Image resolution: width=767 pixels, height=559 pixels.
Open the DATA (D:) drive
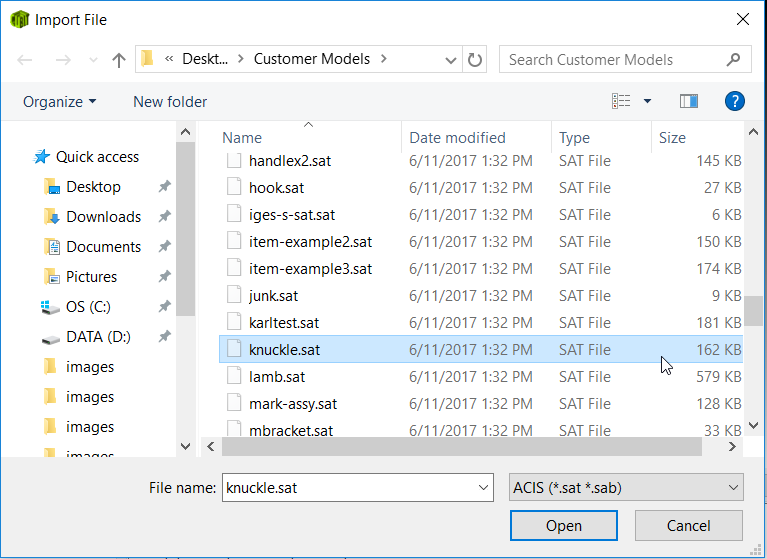[98, 337]
